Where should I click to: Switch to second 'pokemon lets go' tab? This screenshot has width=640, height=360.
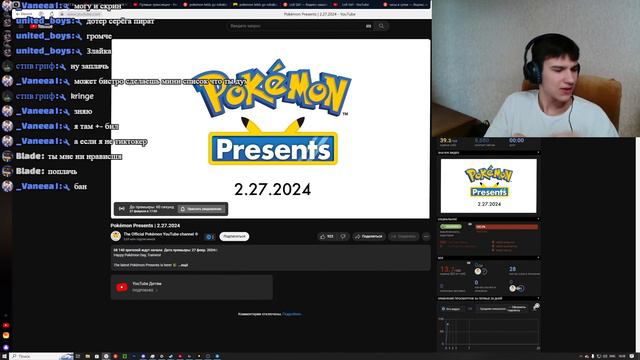[205, 4]
